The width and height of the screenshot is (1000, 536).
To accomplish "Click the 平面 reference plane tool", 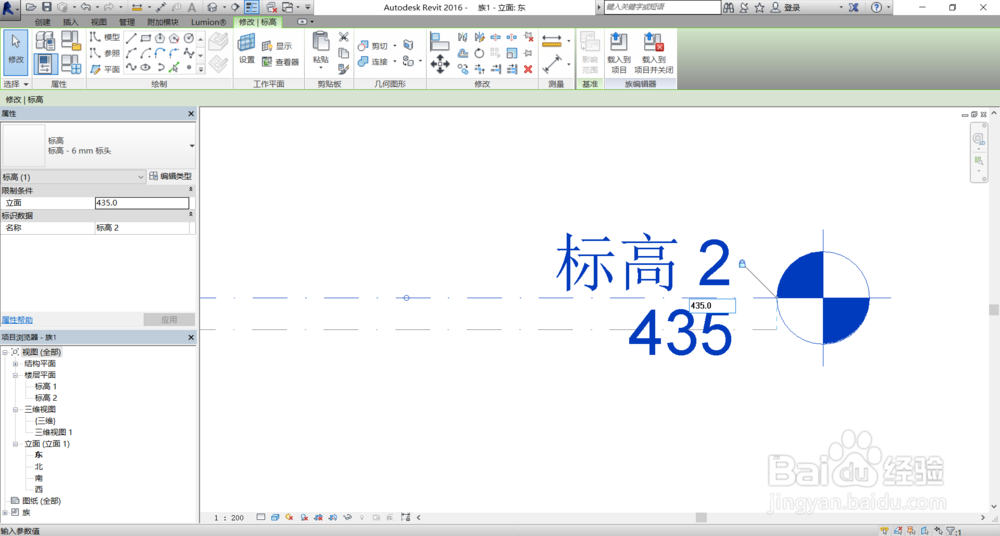I will (x=105, y=69).
